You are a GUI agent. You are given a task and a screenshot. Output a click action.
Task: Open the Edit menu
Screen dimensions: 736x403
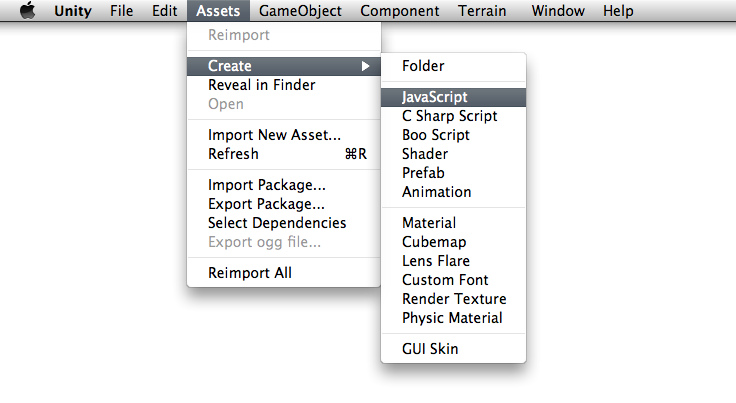[x=164, y=10]
